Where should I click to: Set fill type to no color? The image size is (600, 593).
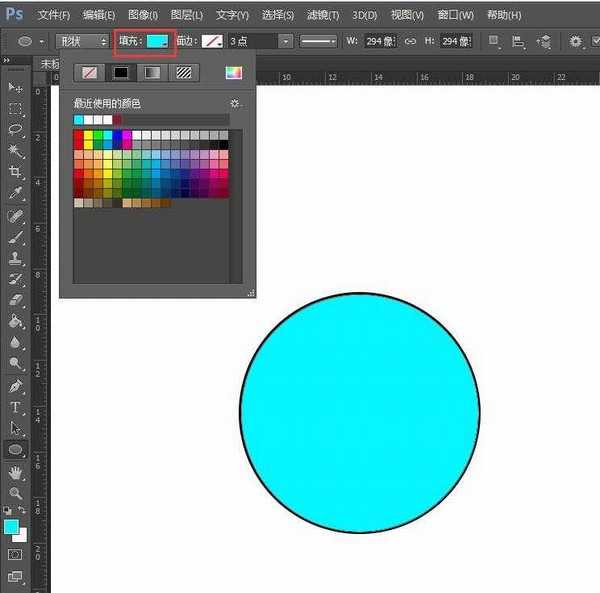click(x=89, y=72)
